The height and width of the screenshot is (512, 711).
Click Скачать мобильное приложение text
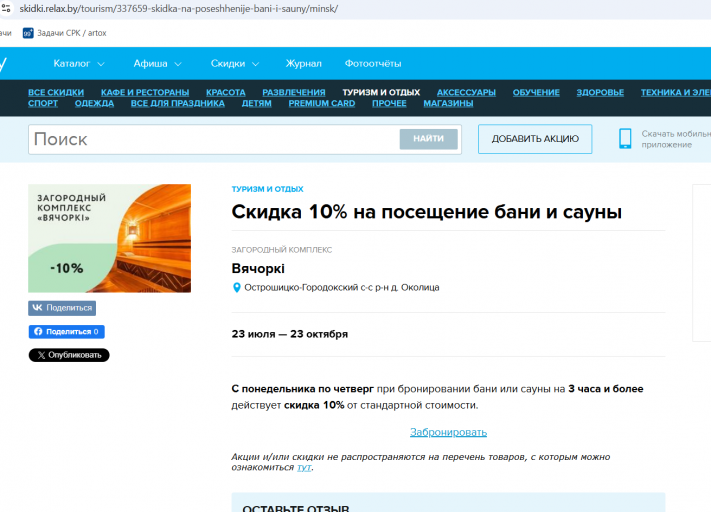pos(676,139)
